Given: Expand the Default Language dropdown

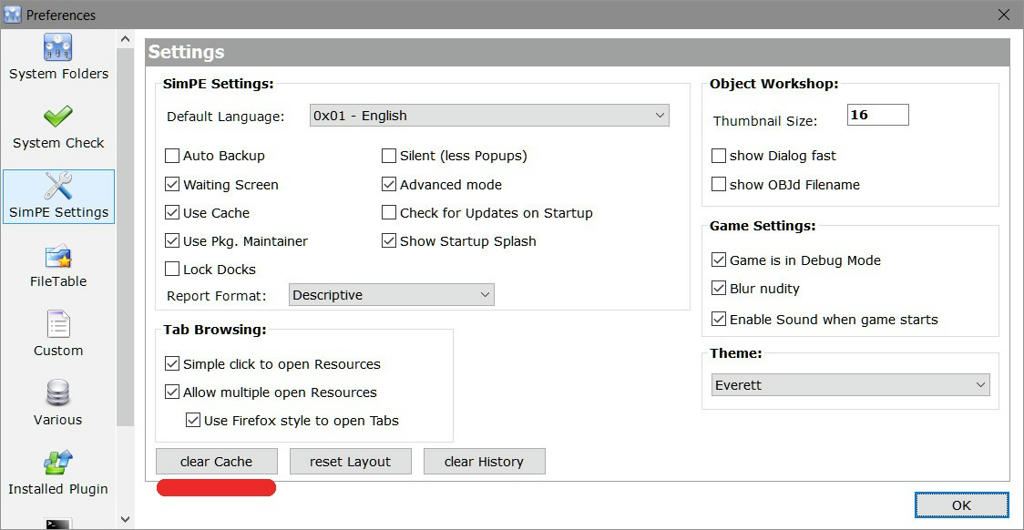Looking at the screenshot, I should point(489,116).
